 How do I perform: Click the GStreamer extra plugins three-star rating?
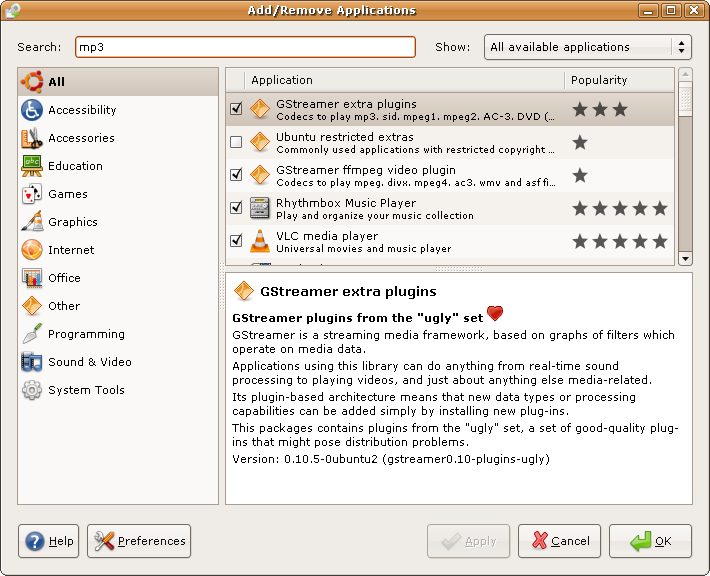pyautogui.click(x=600, y=109)
